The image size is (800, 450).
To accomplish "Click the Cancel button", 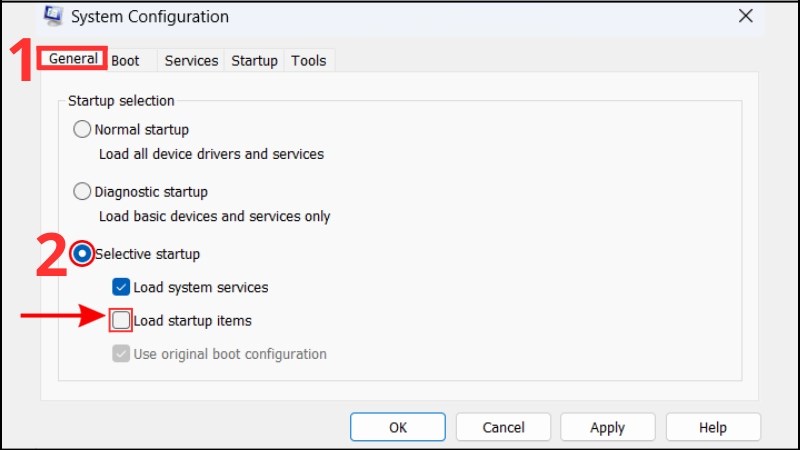I will pos(503,427).
